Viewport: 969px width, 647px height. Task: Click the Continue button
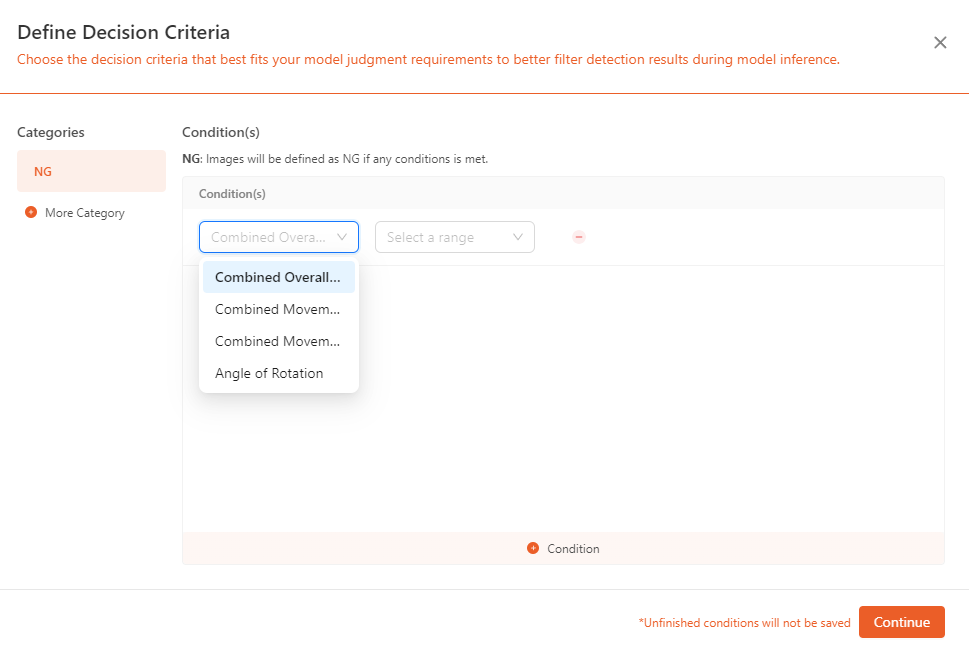pos(902,622)
